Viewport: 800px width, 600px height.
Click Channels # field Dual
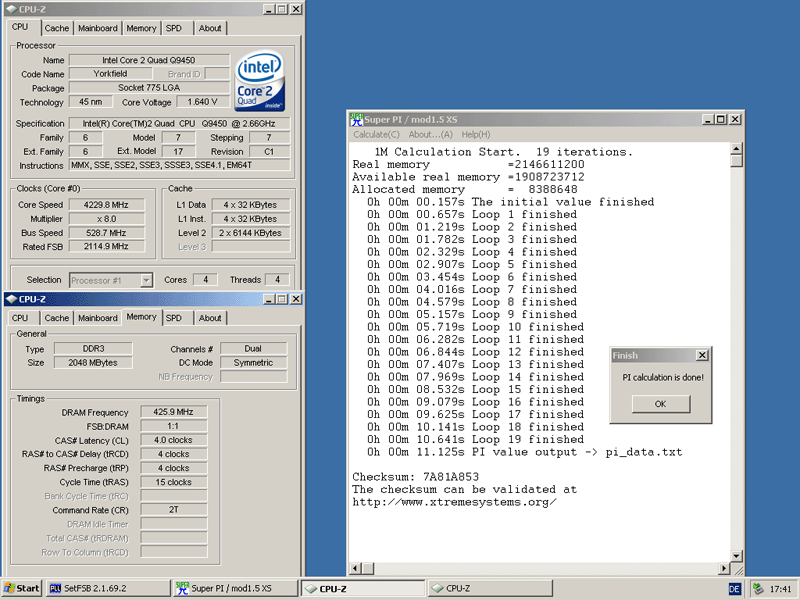(253, 348)
